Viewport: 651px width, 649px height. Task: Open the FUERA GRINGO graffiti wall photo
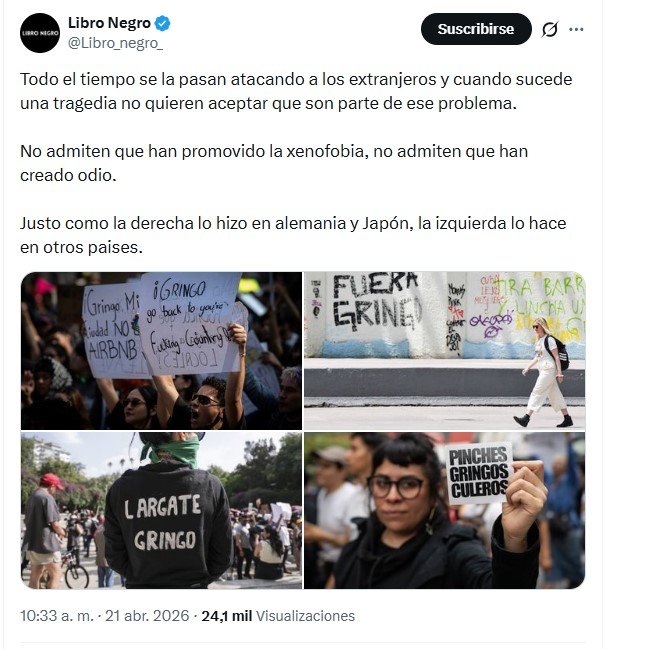click(x=444, y=351)
